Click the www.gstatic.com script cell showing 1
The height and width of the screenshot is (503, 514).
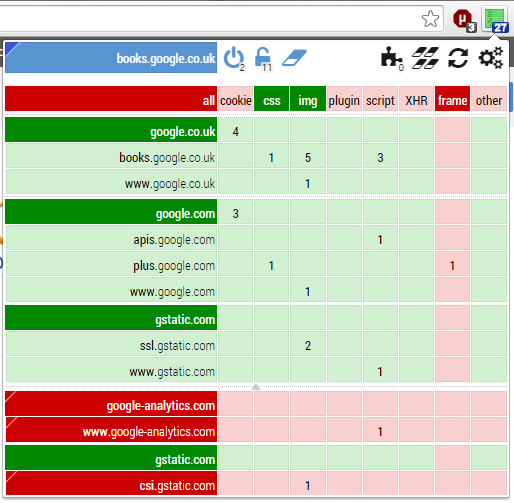click(x=380, y=370)
